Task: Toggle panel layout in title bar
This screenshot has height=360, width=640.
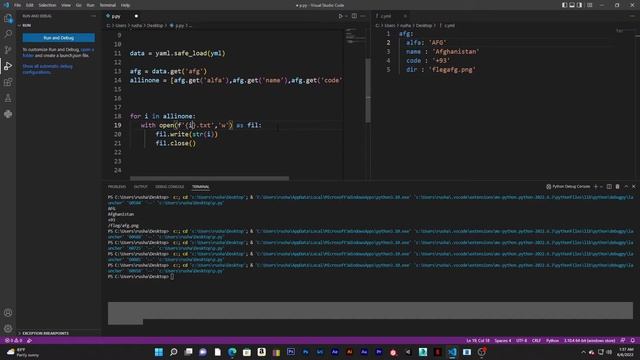Action: point(572,5)
